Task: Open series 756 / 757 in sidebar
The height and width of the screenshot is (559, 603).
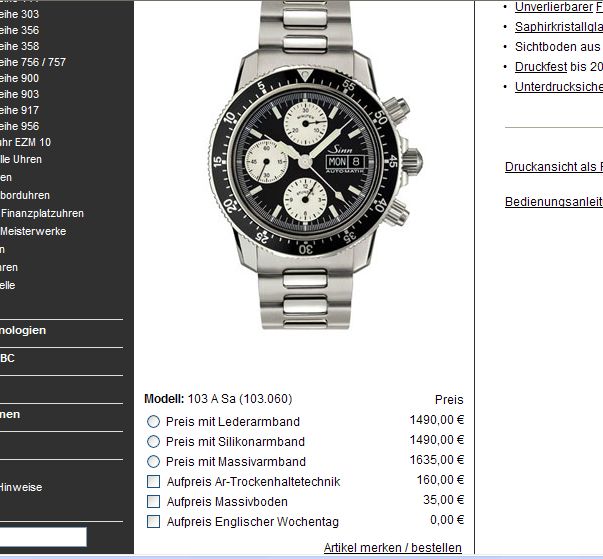Action: pyautogui.click(x=33, y=62)
